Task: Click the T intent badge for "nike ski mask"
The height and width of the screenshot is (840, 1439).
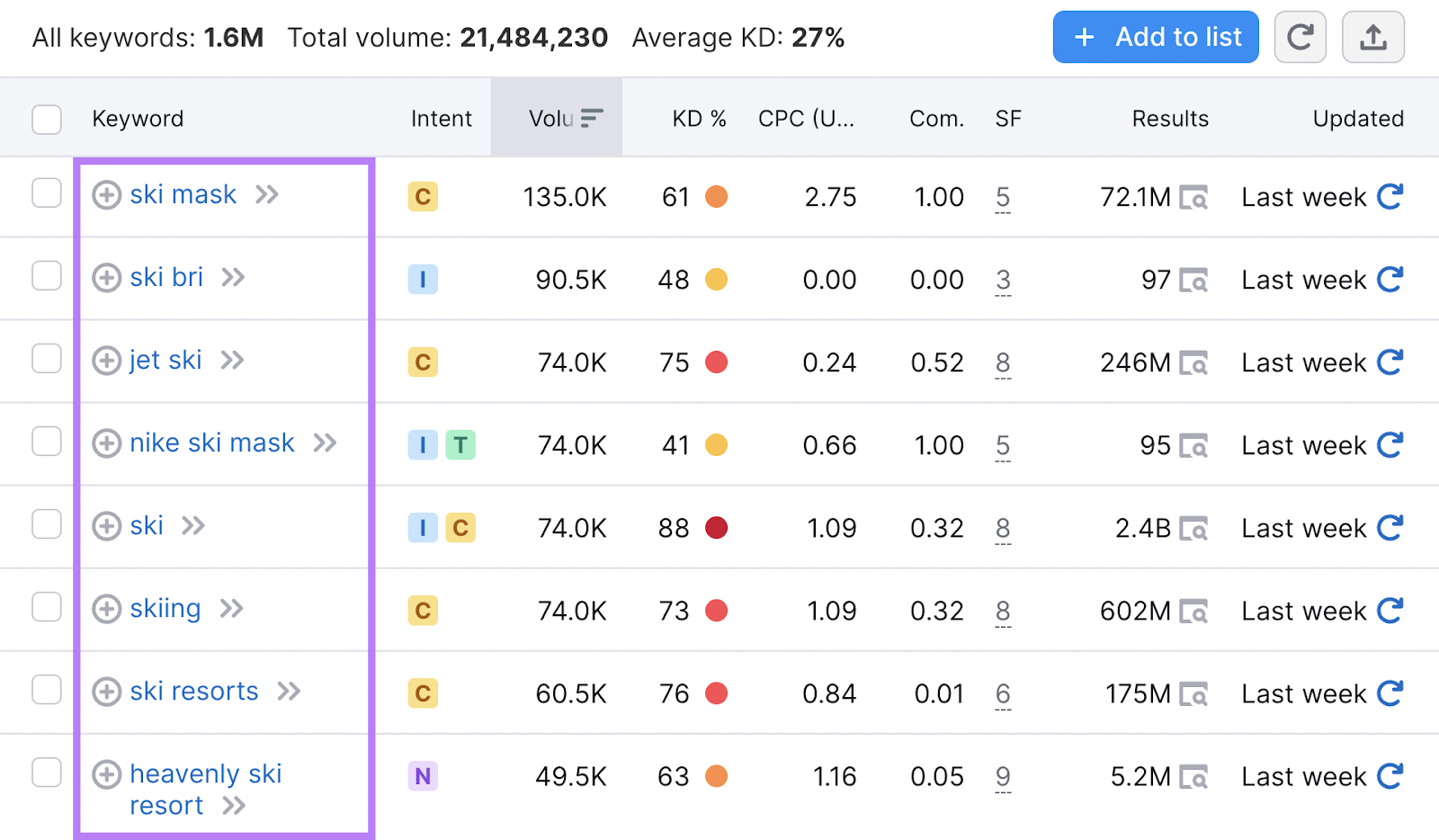Action: pos(461,444)
